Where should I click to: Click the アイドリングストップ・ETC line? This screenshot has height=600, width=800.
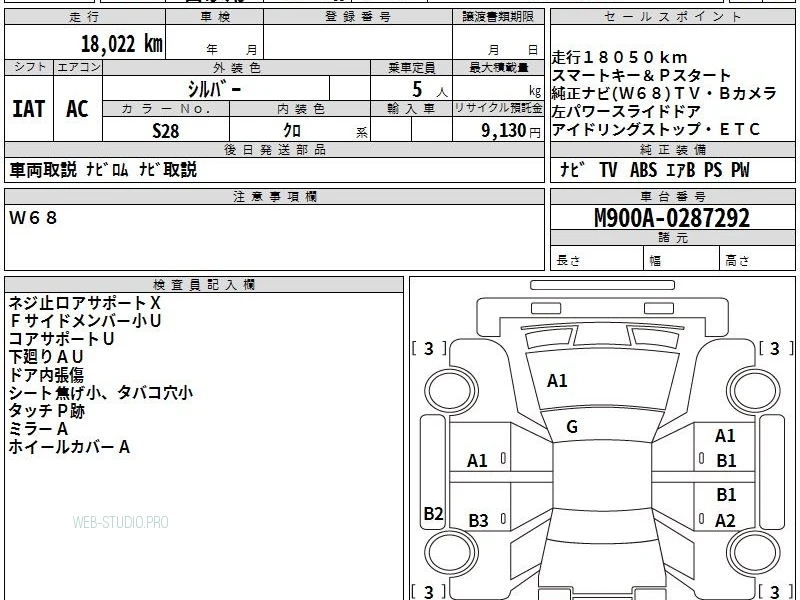coord(656,129)
